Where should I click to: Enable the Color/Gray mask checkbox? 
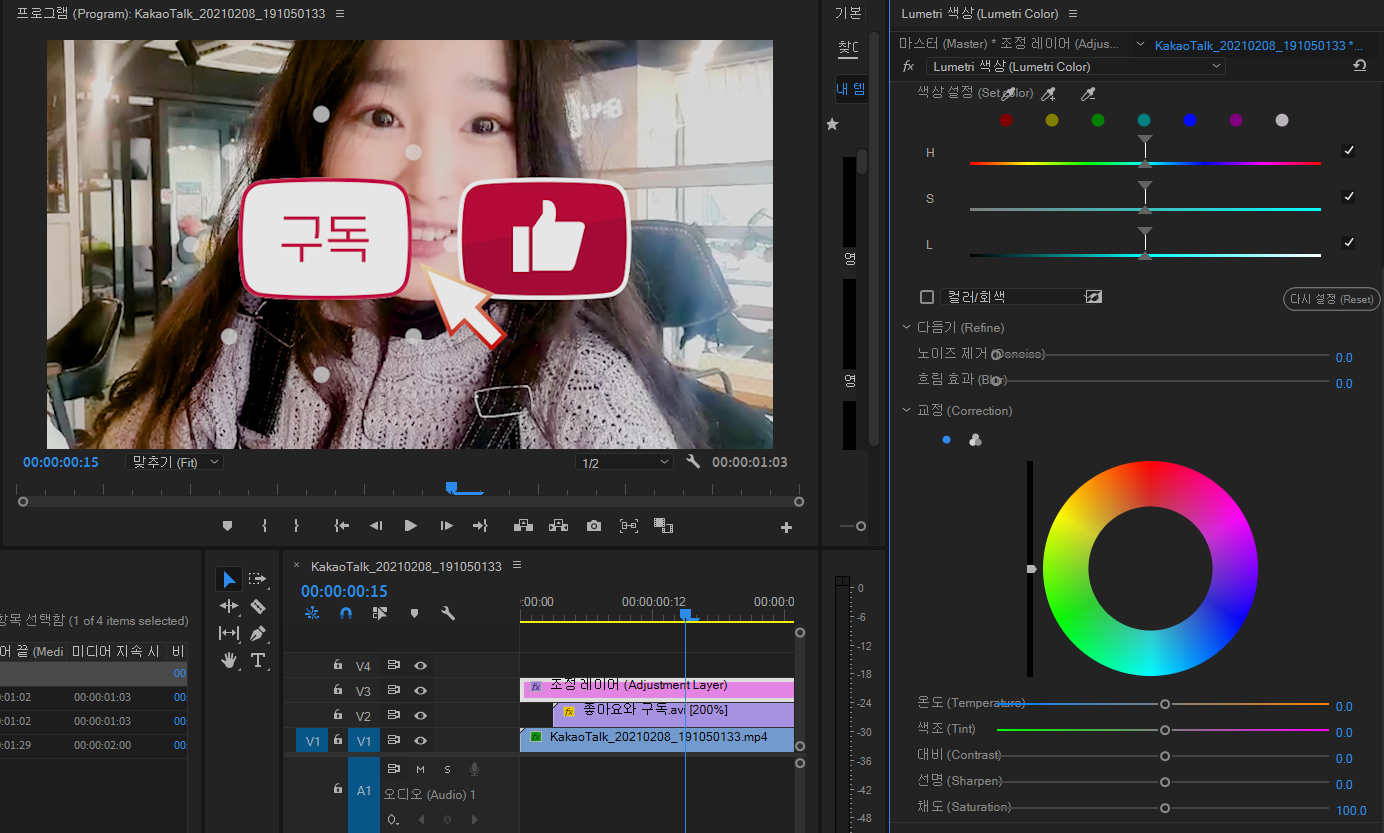tap(927, 297)
